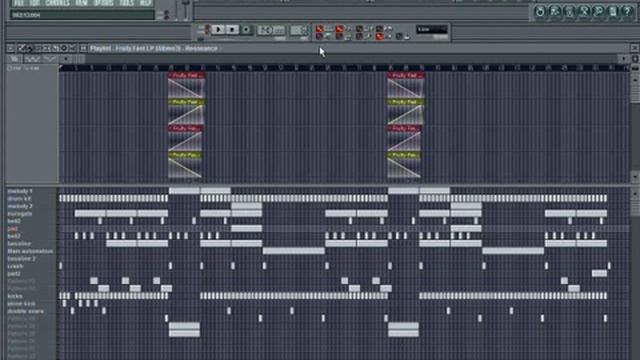Viewport: 640px width, 360px height.
Task: Click the Playlist title Fruity Fast LP Resonance
Action: coord(153,48)
